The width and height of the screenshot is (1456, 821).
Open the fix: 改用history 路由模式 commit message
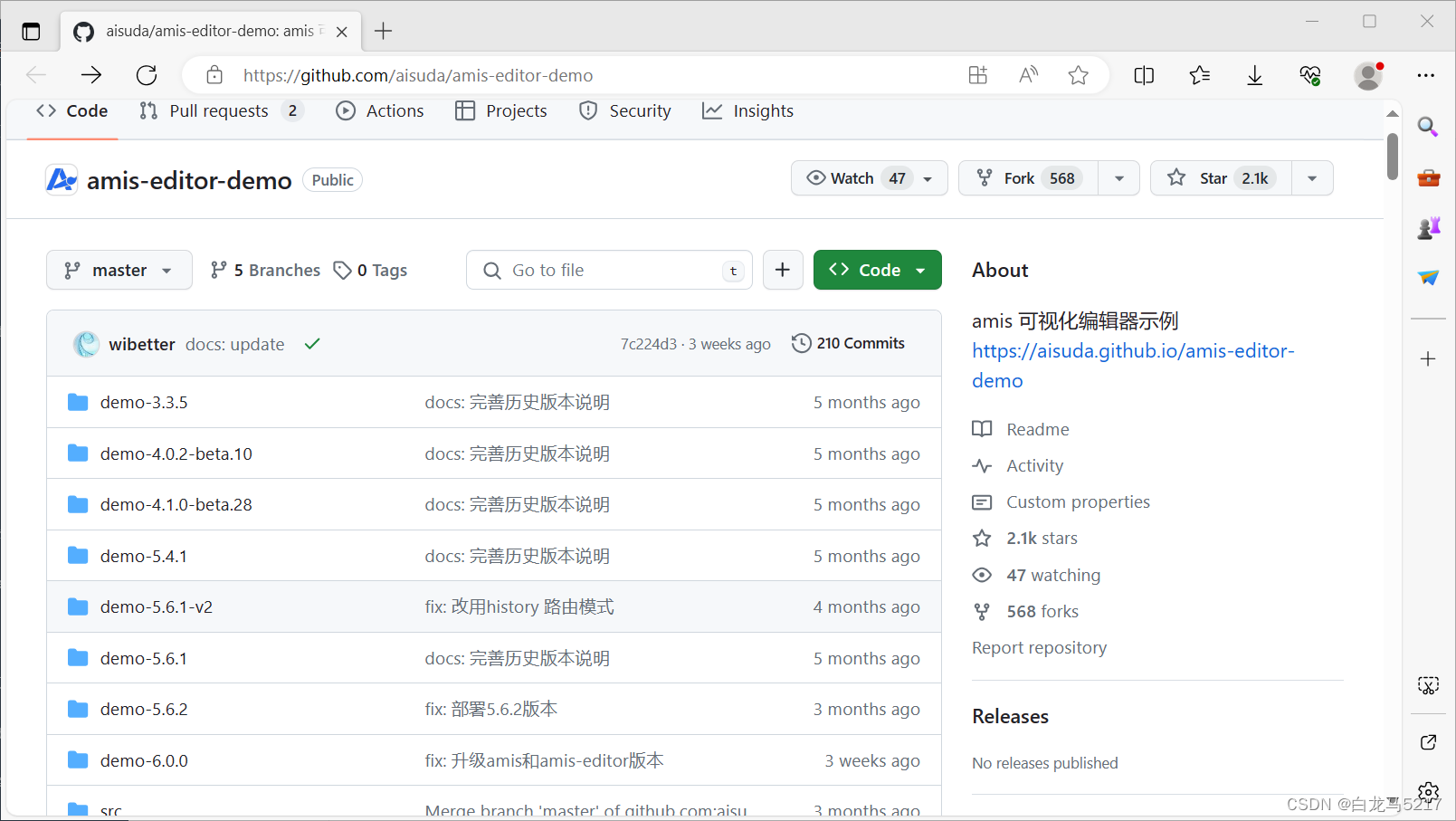519,606
